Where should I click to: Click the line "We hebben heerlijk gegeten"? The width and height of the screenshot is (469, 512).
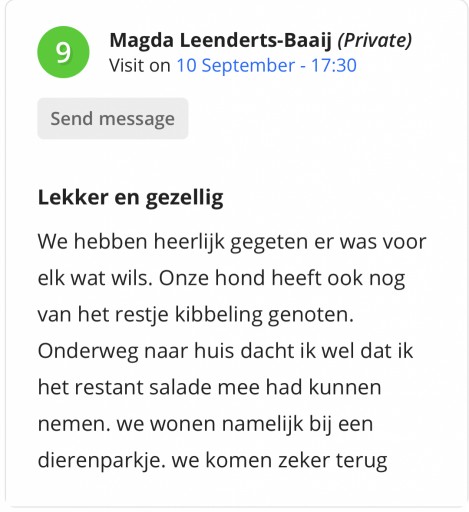pos(232,242)
